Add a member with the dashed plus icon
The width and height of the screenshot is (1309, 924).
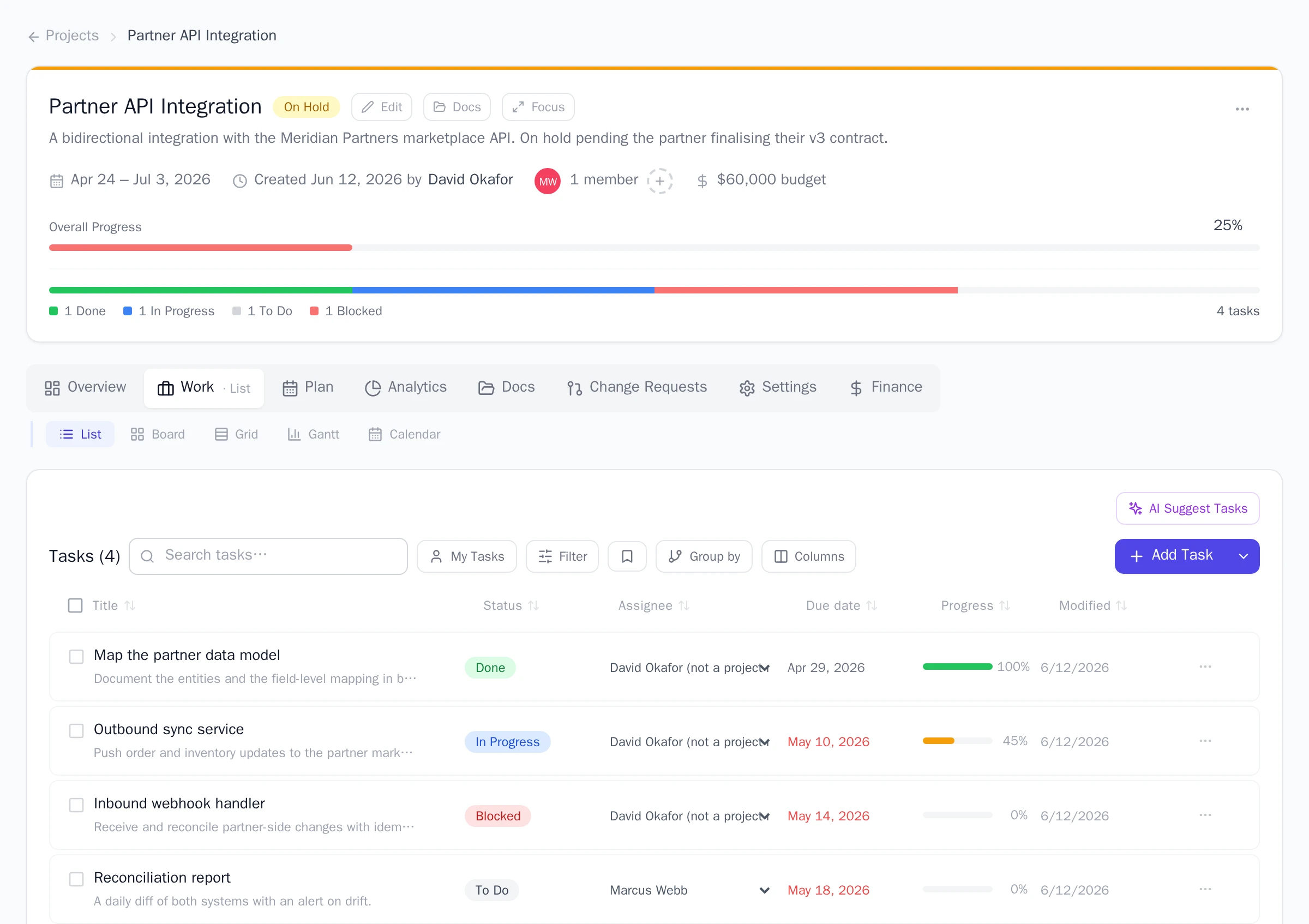point(659,181)
